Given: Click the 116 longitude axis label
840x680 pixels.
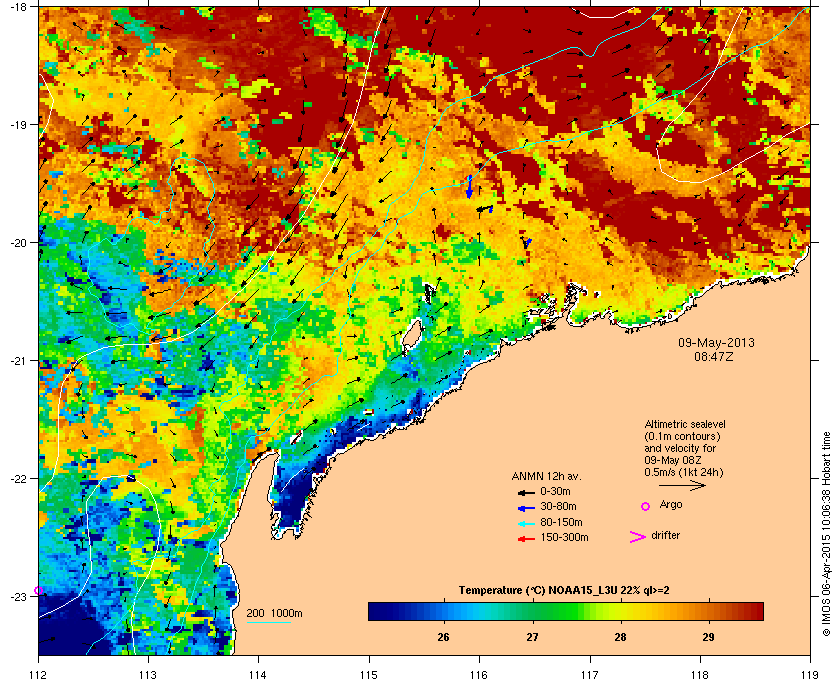Looking at the screenshot, I should [479, 674].
